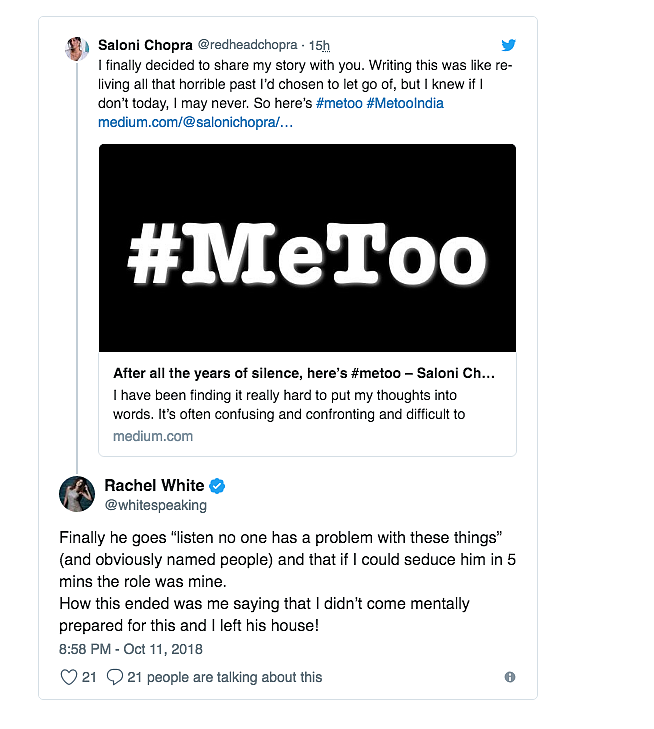The width and height of the screenshot is (654, 729).
Task: Click Rachel White's verified badge
Action: click(217, 486)
